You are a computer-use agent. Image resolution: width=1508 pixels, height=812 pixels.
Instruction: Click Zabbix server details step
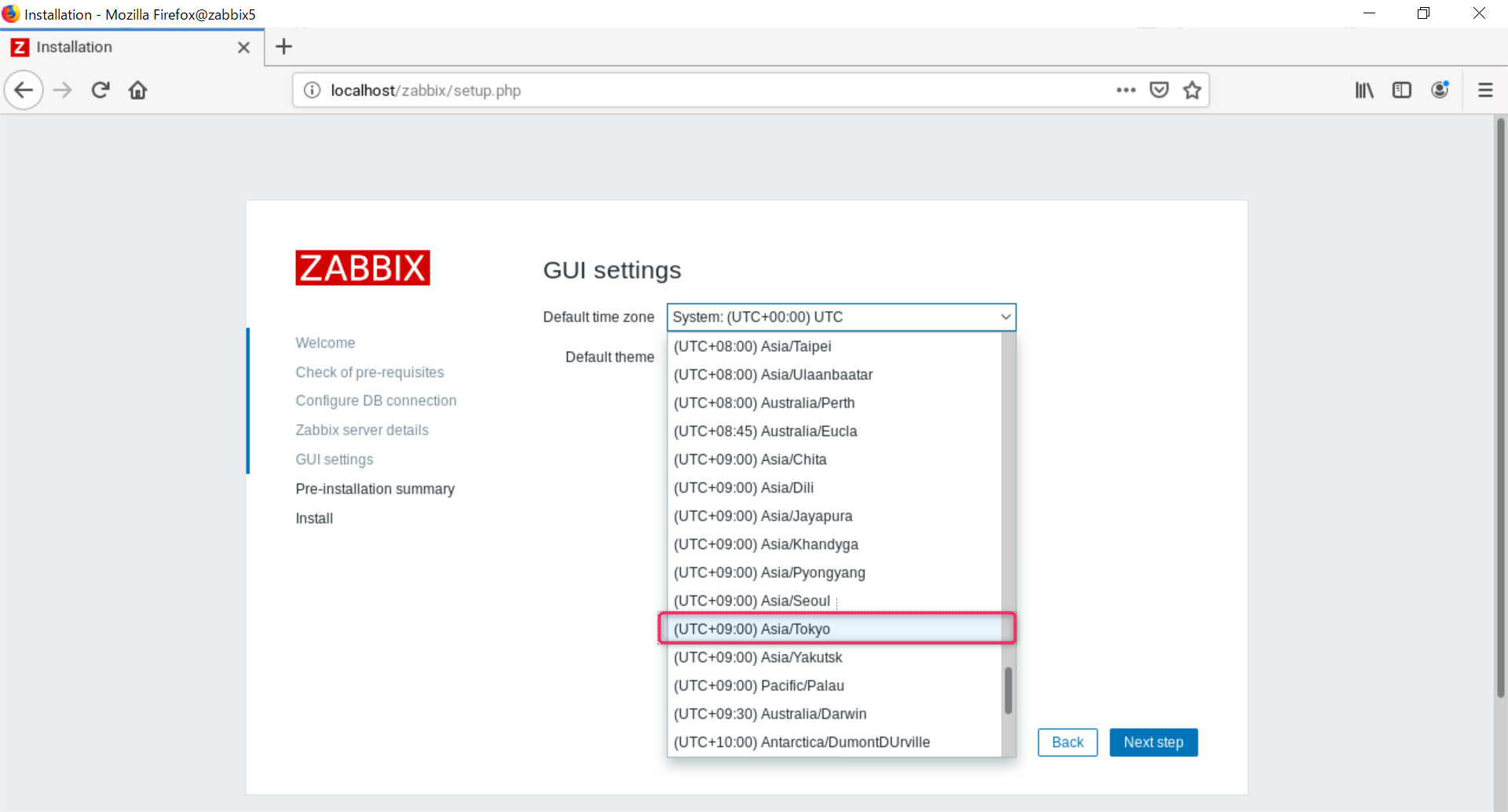(x=362, y=430)
